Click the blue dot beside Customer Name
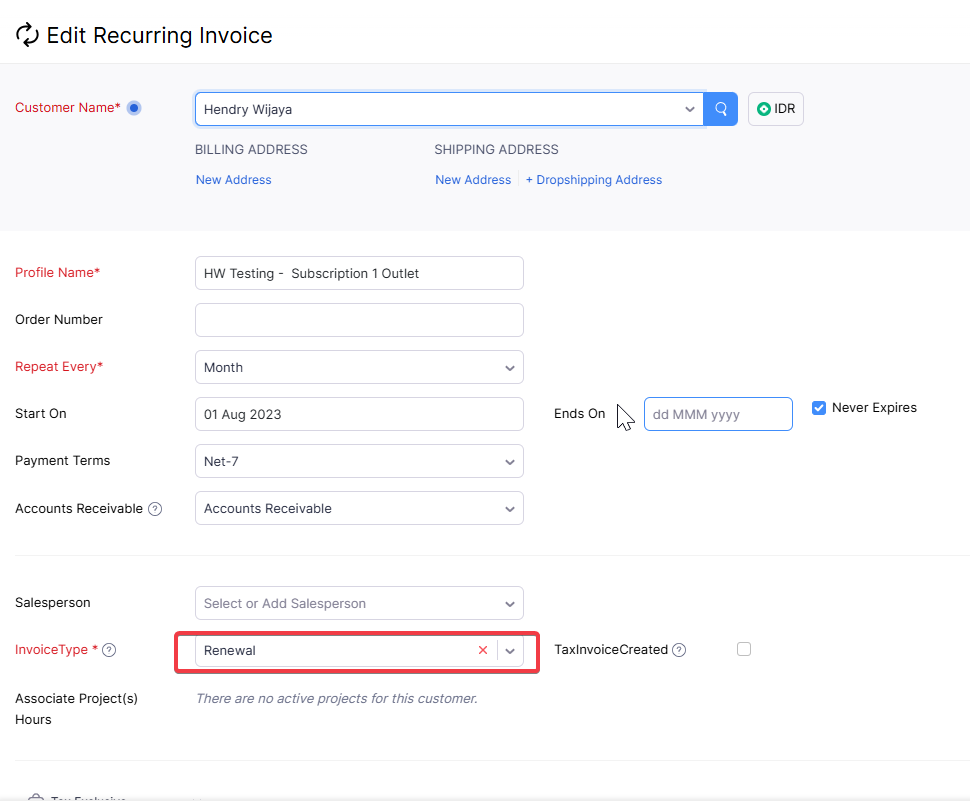 pos(134,108)
